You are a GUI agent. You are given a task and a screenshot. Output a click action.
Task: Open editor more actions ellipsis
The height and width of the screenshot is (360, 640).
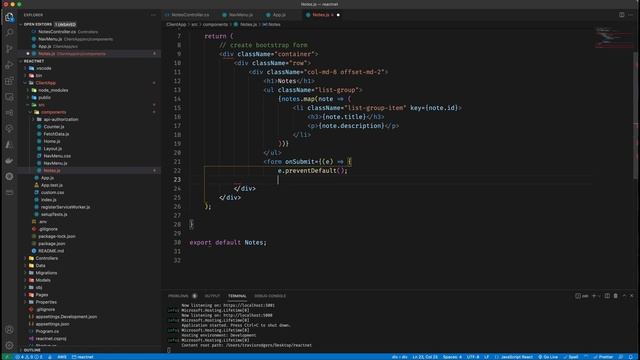click(631, 15)
